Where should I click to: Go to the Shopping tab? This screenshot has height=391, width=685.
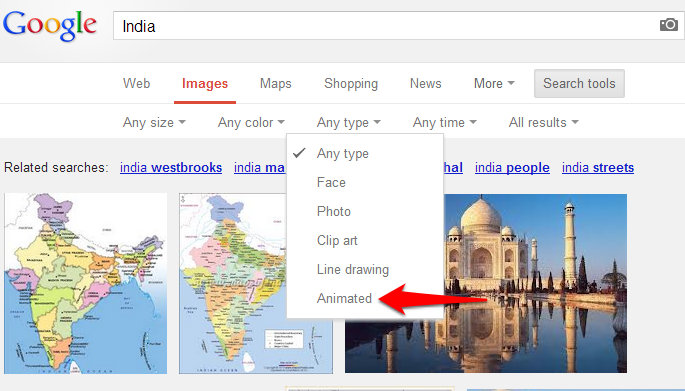pos(351,83)
